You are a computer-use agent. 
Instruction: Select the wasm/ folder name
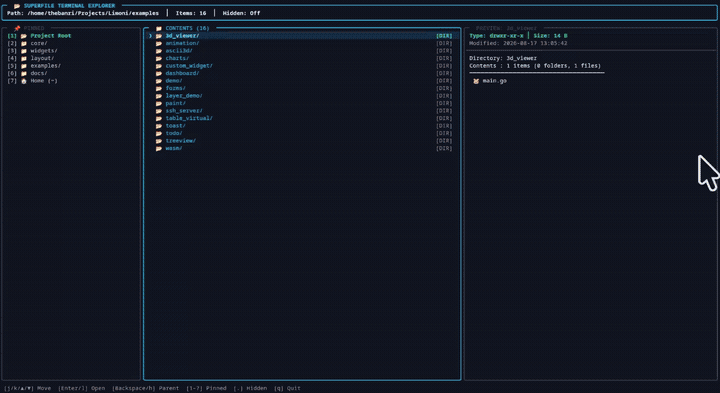(174, 148)
